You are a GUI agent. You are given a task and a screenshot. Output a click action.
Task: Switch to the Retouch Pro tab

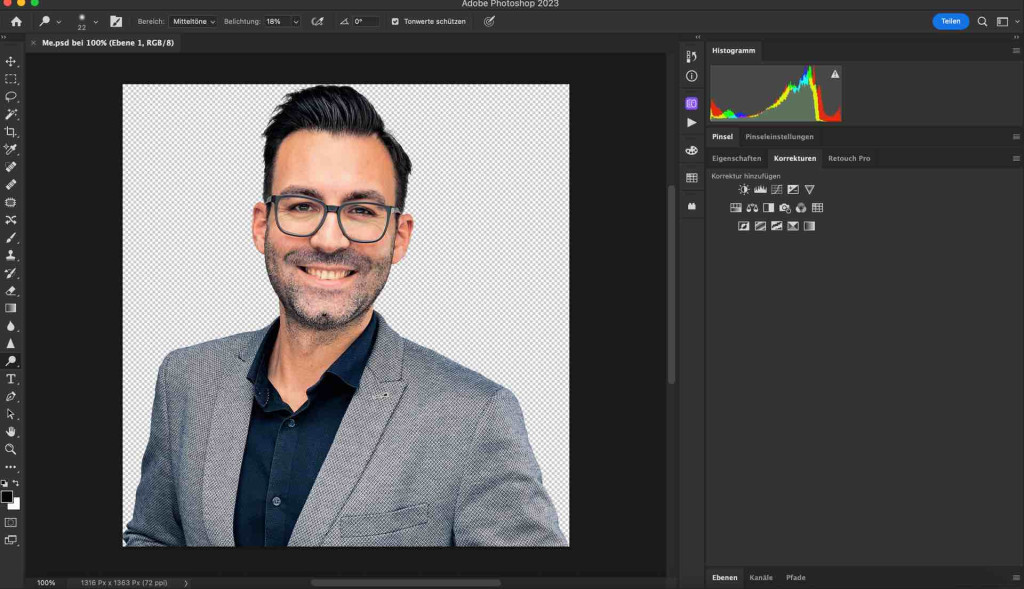pyautogui.click(x=849, y=158)
